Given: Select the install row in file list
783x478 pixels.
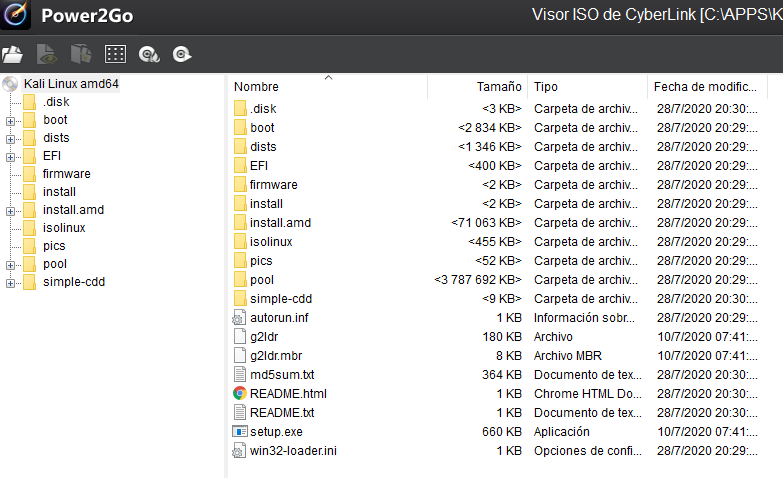Looking at the screenshot, I should tap(497, 204).
